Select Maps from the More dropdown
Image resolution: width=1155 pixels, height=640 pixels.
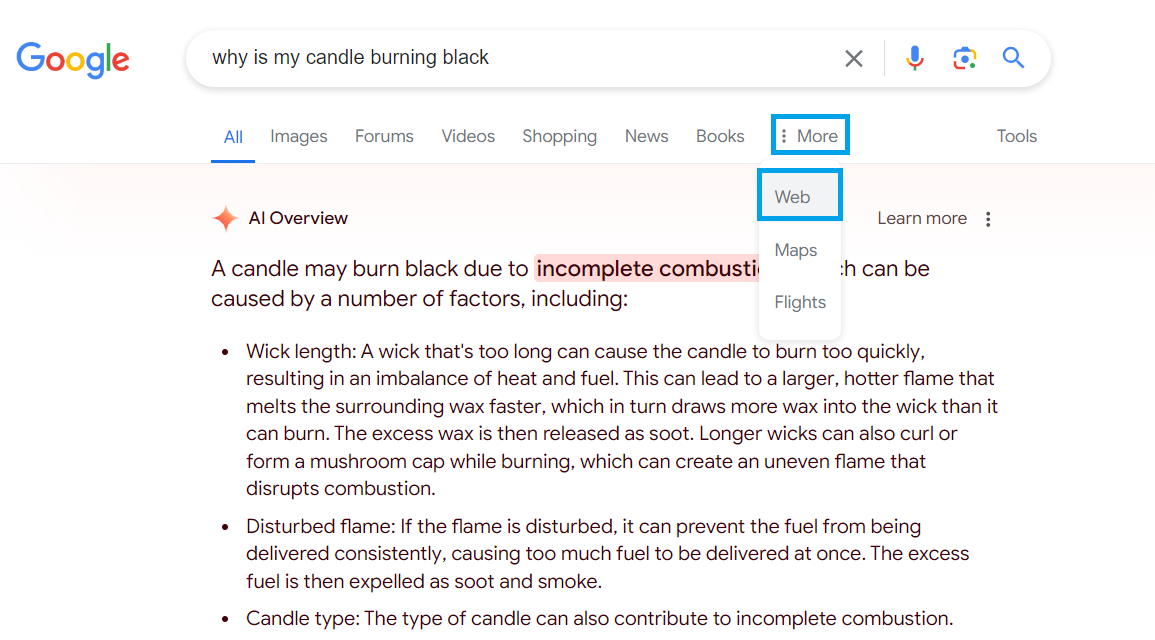click(796, 250)
